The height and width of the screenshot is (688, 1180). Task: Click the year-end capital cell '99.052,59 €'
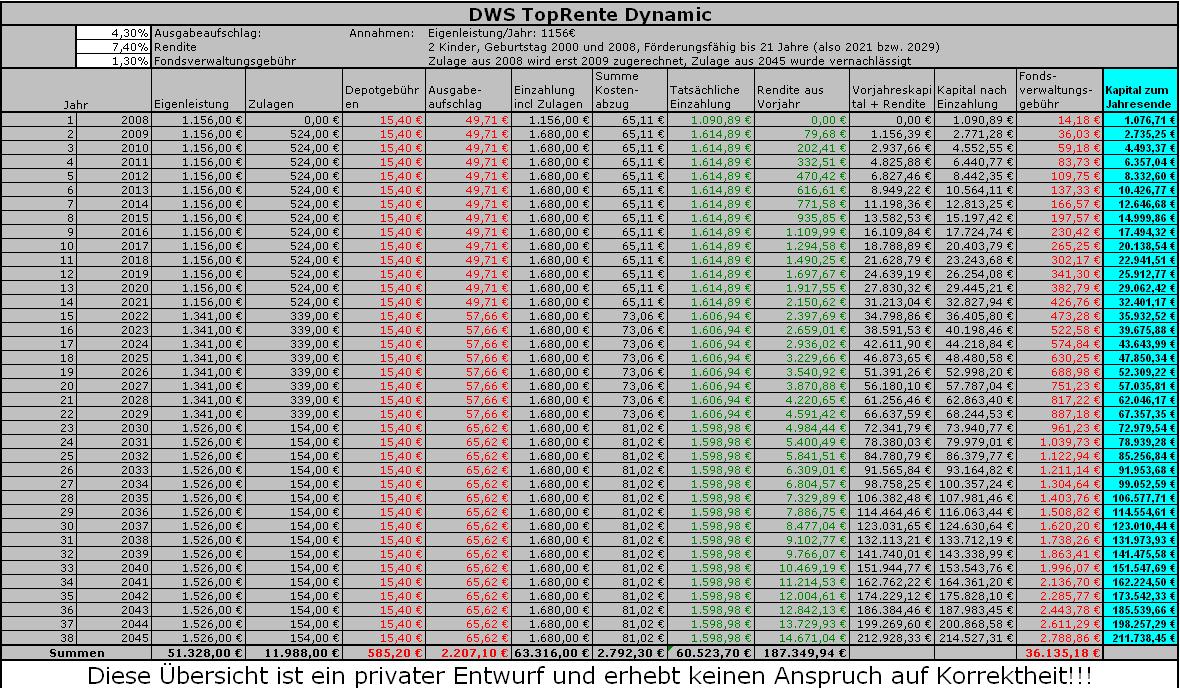[1140, 484]
